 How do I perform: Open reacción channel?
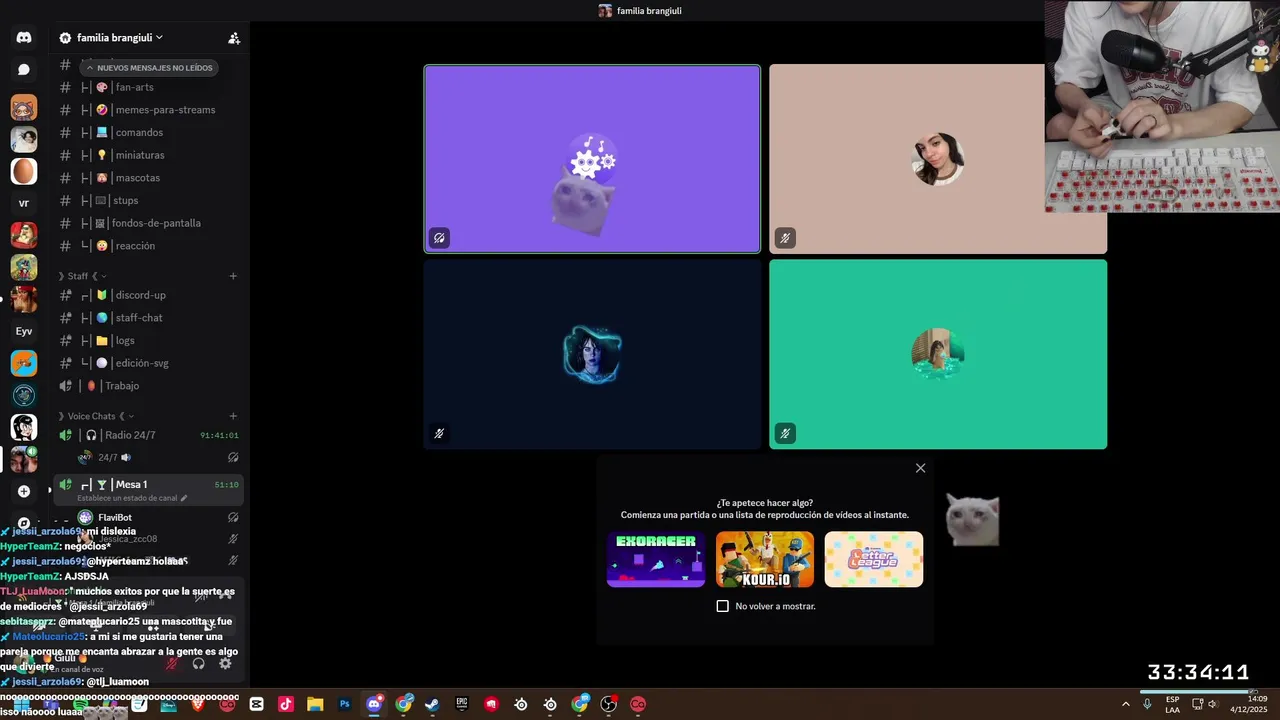pos(148,246)
